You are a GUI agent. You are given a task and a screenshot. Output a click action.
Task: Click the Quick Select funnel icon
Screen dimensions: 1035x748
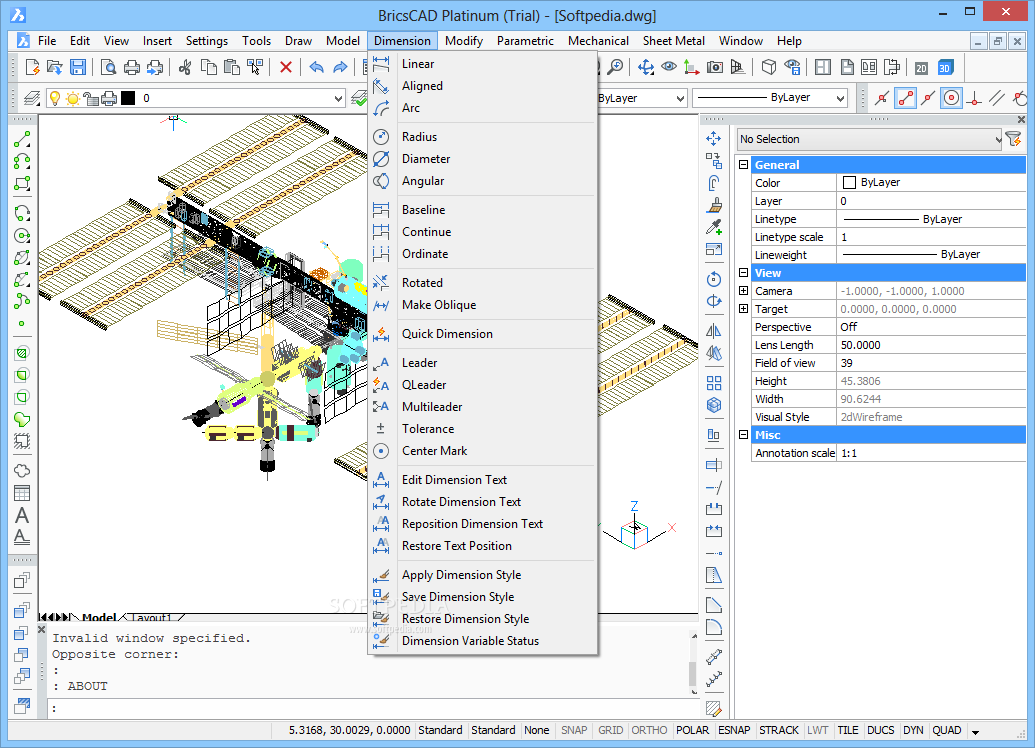click(x=1013, y=139)
